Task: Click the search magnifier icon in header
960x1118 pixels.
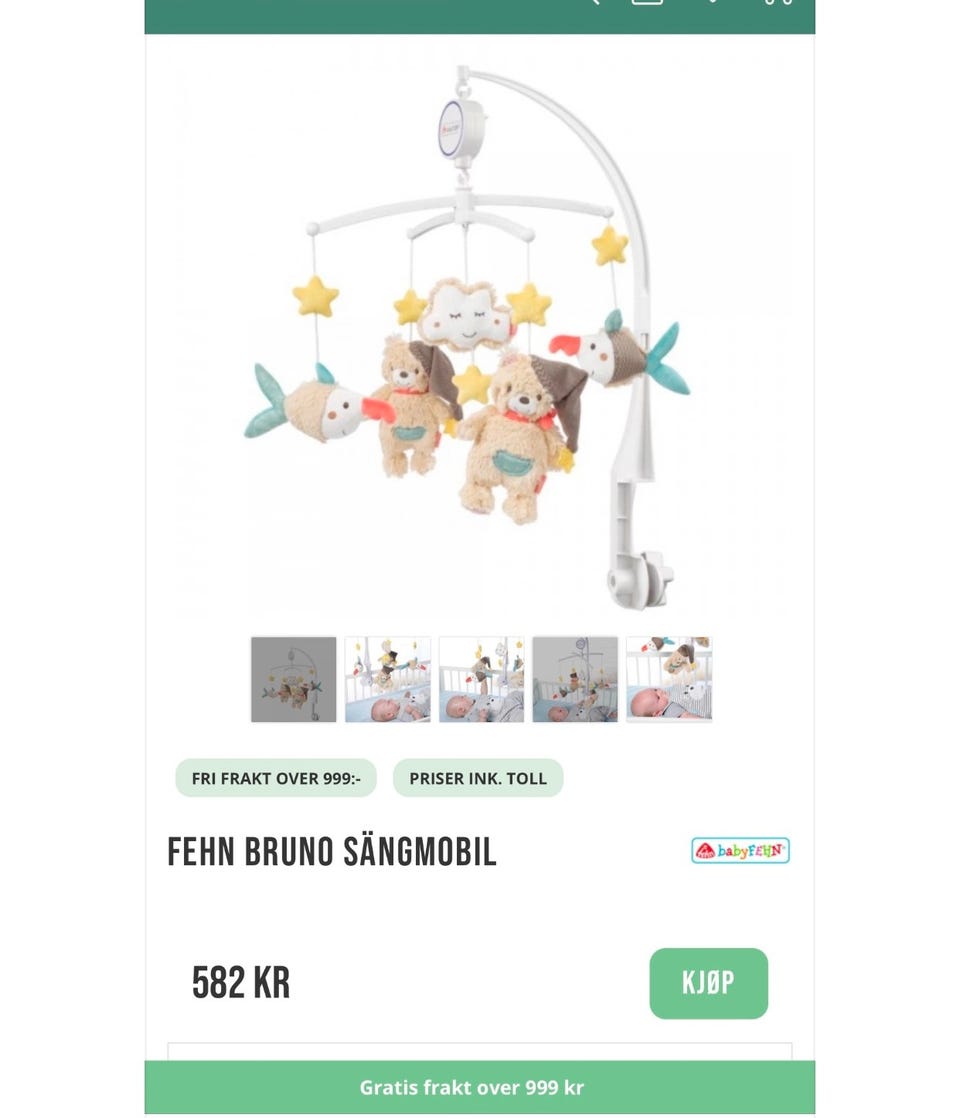Action: 594,2
